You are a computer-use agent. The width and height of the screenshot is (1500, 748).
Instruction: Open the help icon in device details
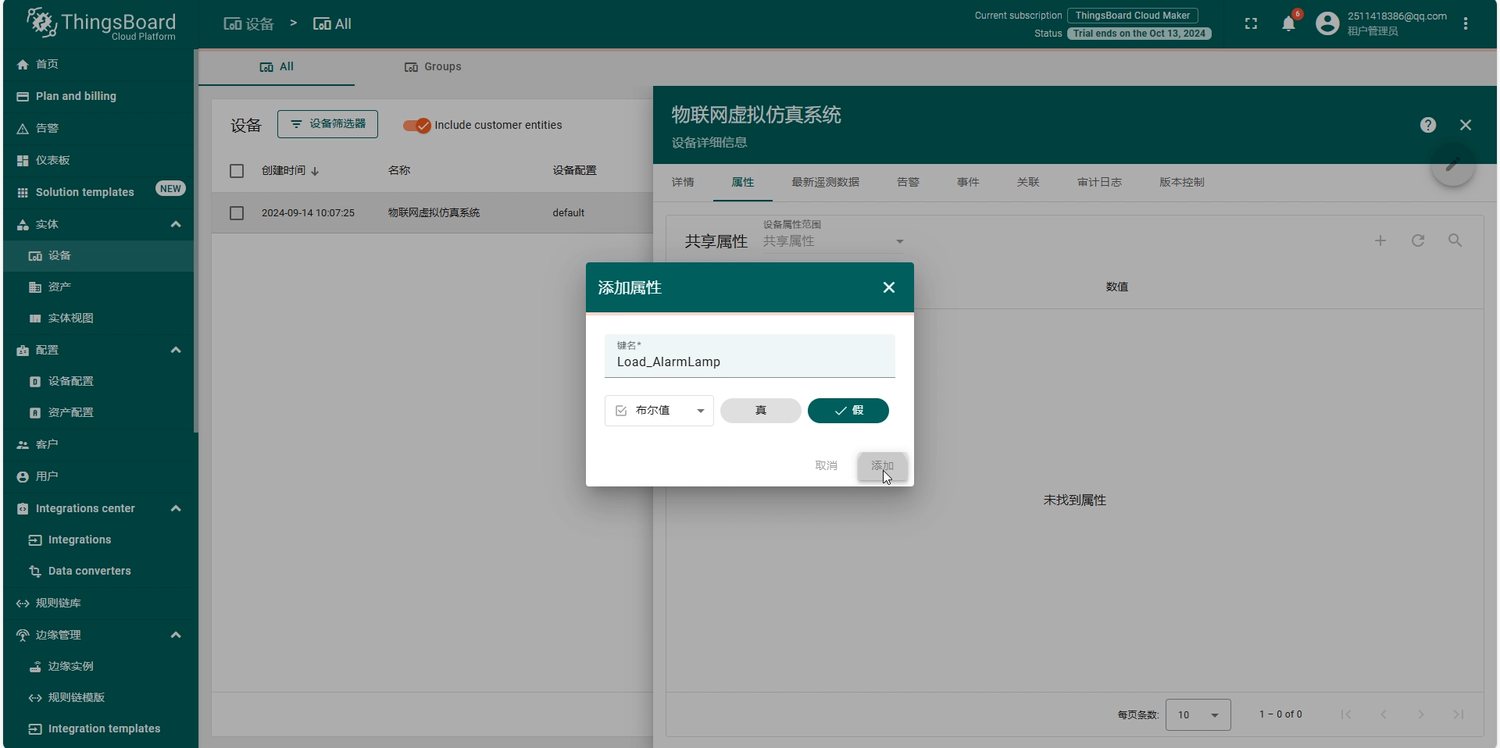pyautogui.click(x=1428, y=125)
